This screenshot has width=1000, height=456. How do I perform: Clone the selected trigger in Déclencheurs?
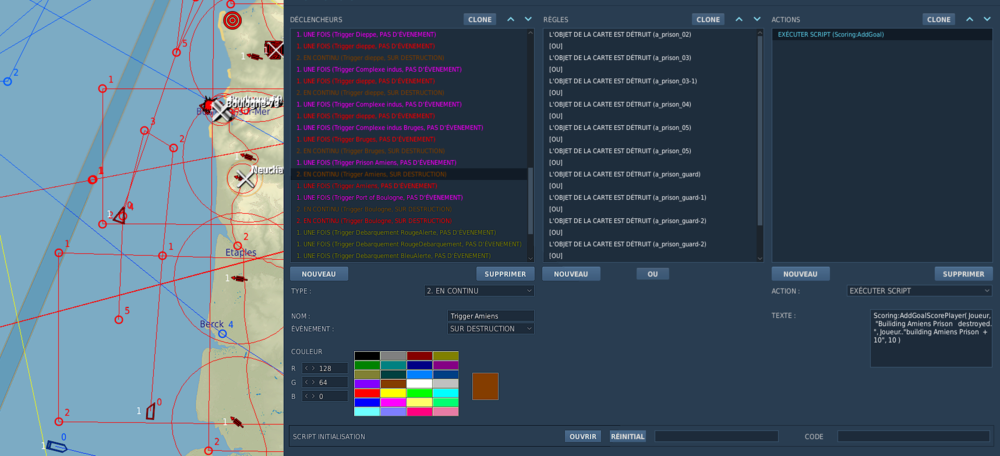[x=480, y=19]
